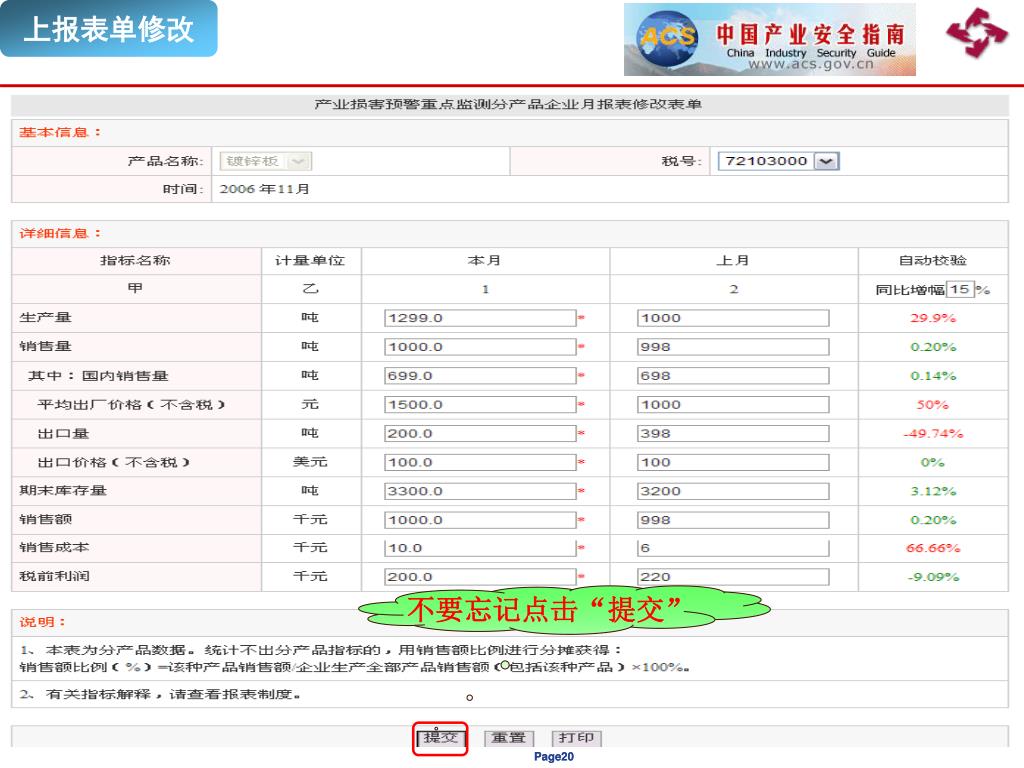Click 期末库存量 current month field
The height and width of the screenshot is (768, 1024).
(x=480, y=491)
